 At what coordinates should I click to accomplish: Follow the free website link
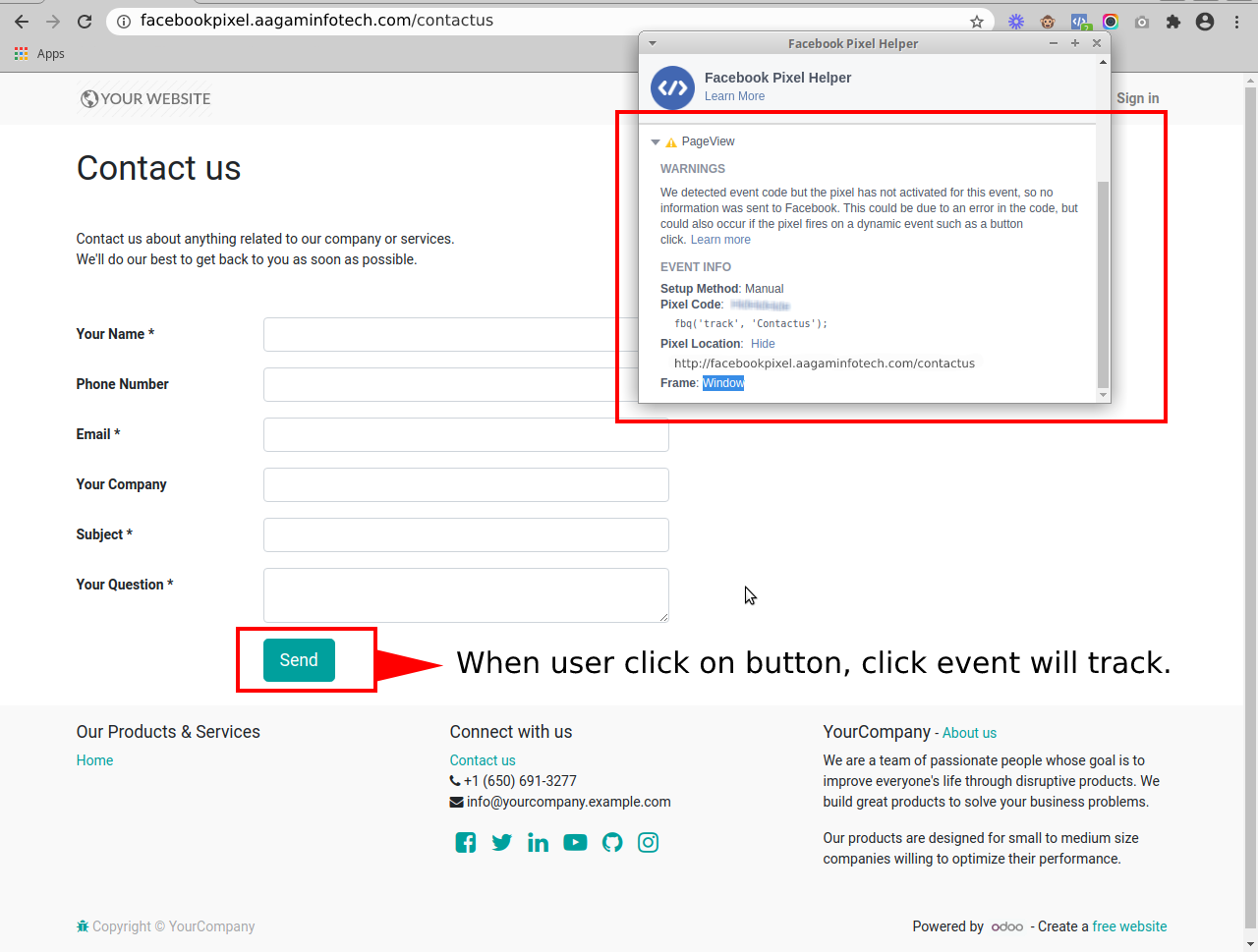[x=1129, y=926]
